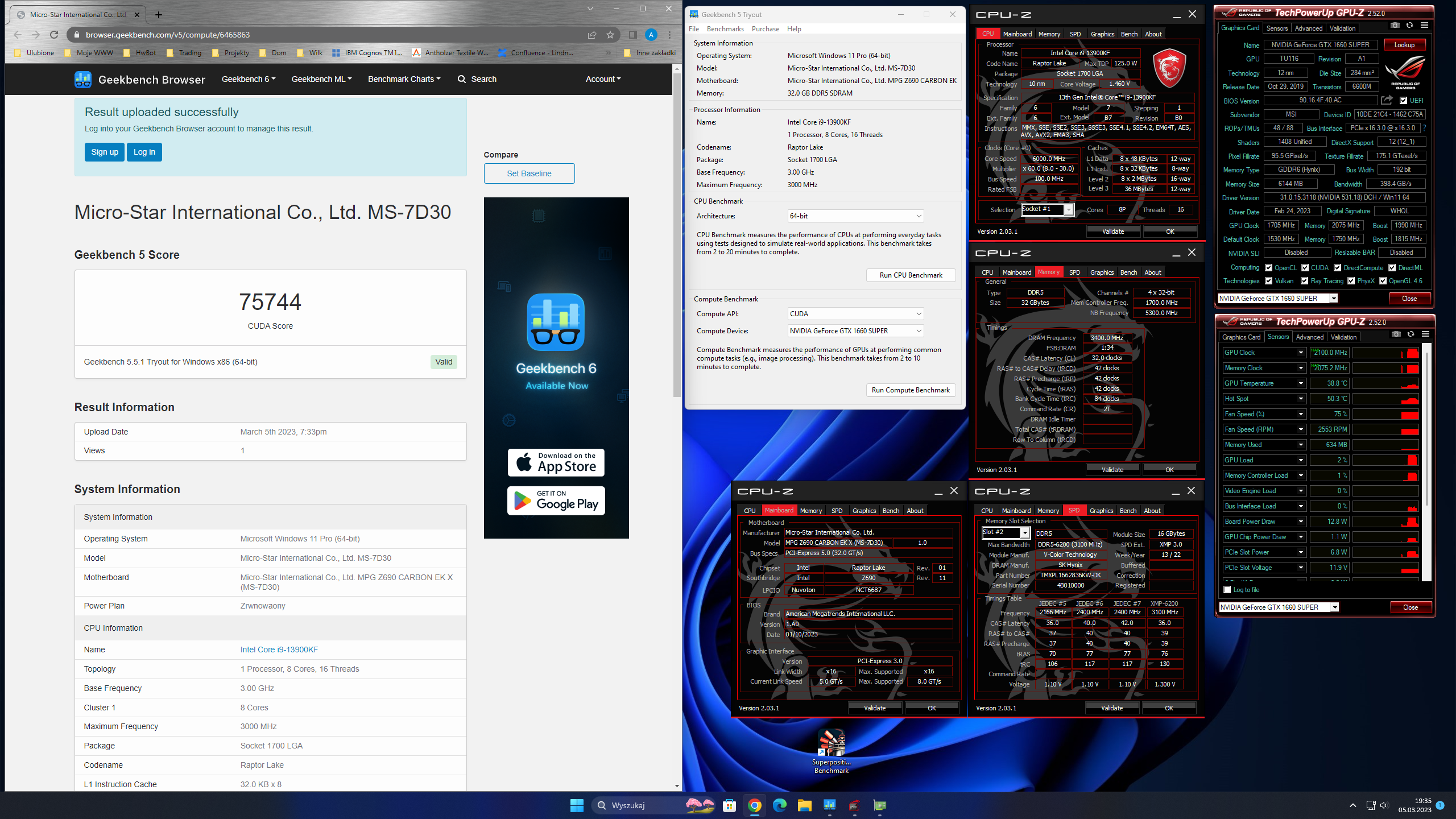The height and width of the screenshot is (819, 1456).
Task: Click Set Baseline button
Action: click(x=529, y=173)
